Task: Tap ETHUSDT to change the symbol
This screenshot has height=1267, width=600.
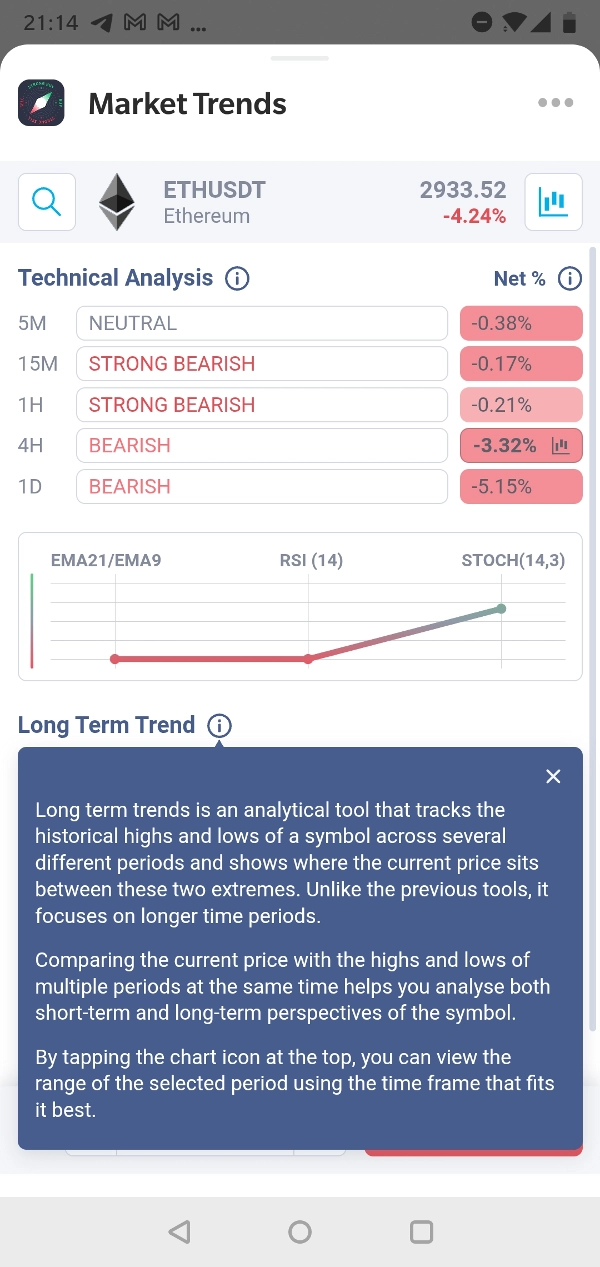Action: (x=214, y=190)
